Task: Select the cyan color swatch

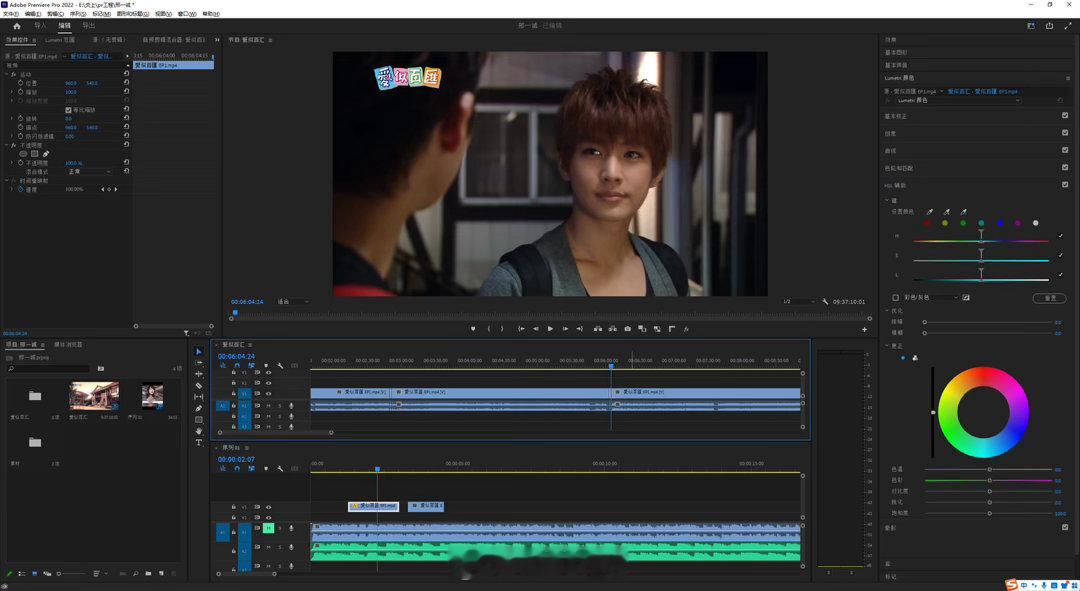Action: pos(981,223)
